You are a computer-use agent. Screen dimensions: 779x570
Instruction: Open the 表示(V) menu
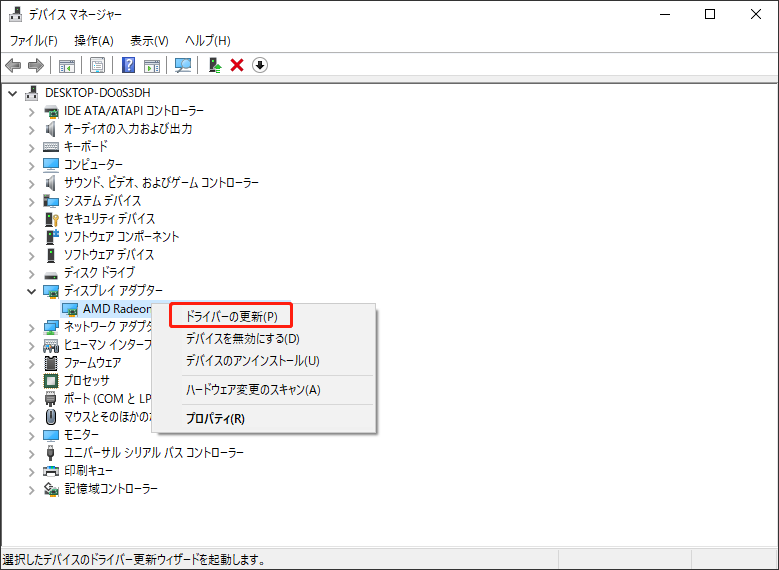point(149,40)
